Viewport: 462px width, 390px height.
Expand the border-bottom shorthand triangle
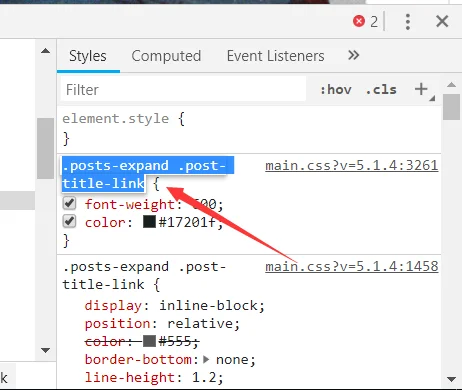tap(206, 359)
